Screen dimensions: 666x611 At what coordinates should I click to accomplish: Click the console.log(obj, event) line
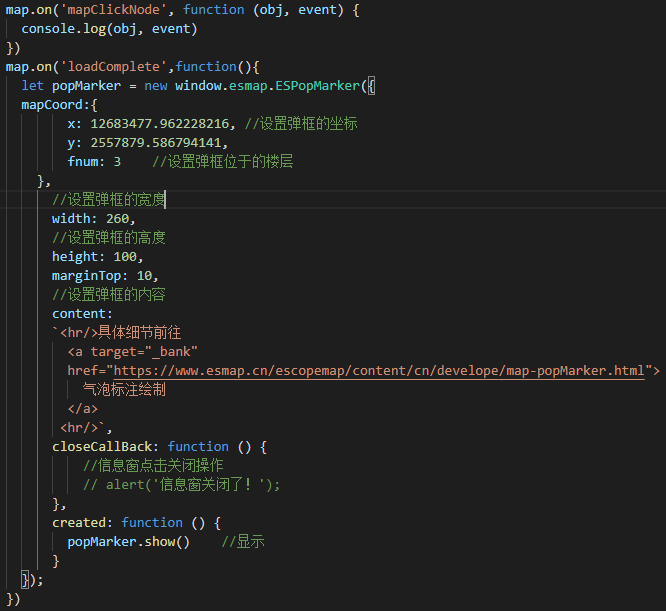(109, 29)
